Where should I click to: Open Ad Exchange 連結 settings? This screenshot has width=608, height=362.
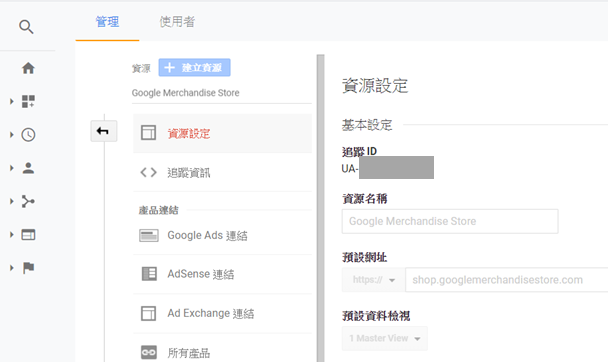222,313
